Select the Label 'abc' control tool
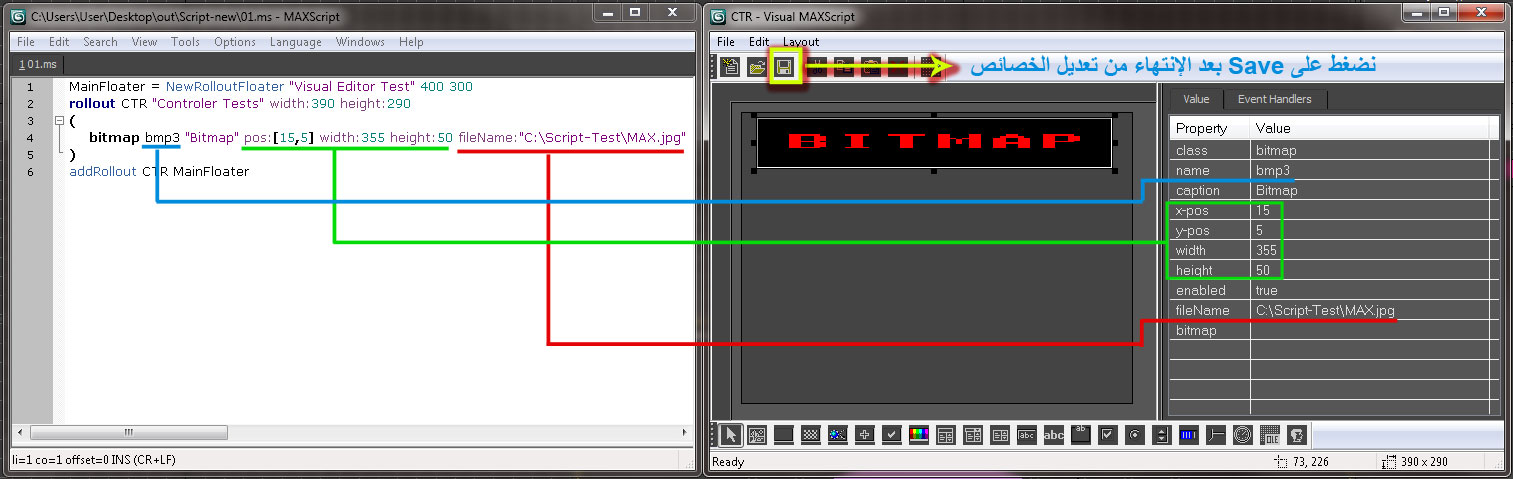The width and height of the screenshot is (1513, 479). [1053, 435]
